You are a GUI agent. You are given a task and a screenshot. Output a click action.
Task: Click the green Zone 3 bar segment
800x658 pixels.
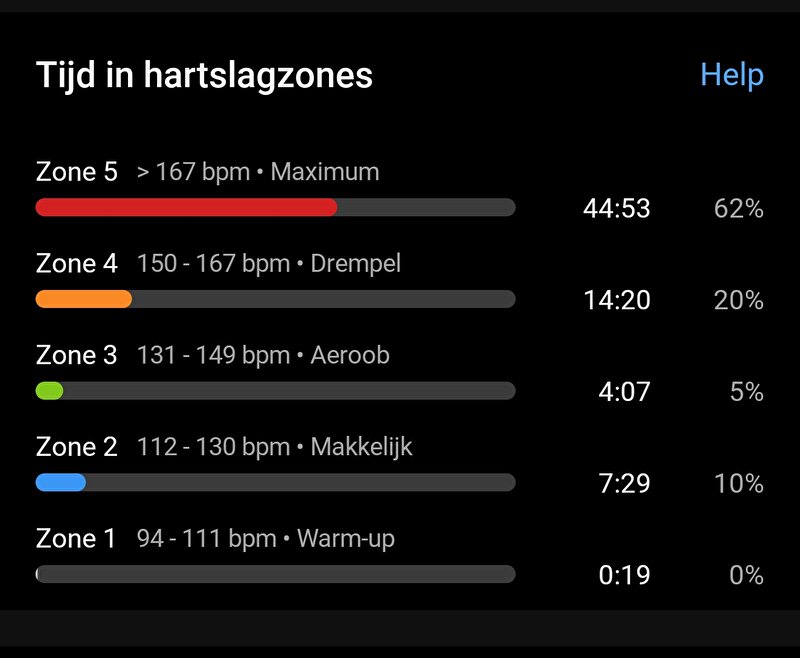49,391
